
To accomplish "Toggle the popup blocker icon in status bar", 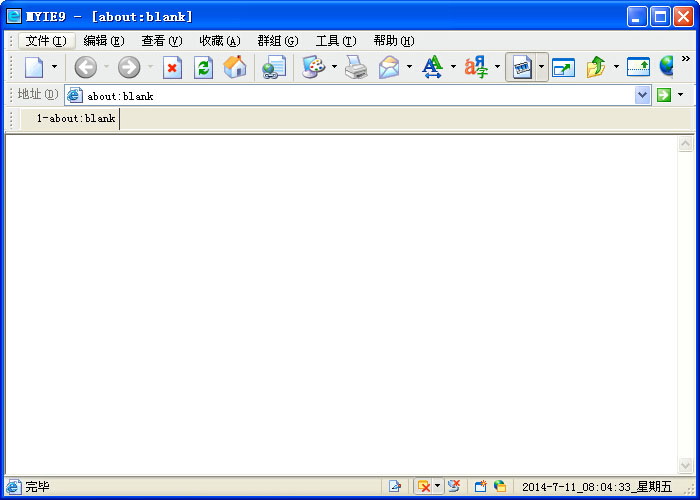I will (424, 486).
